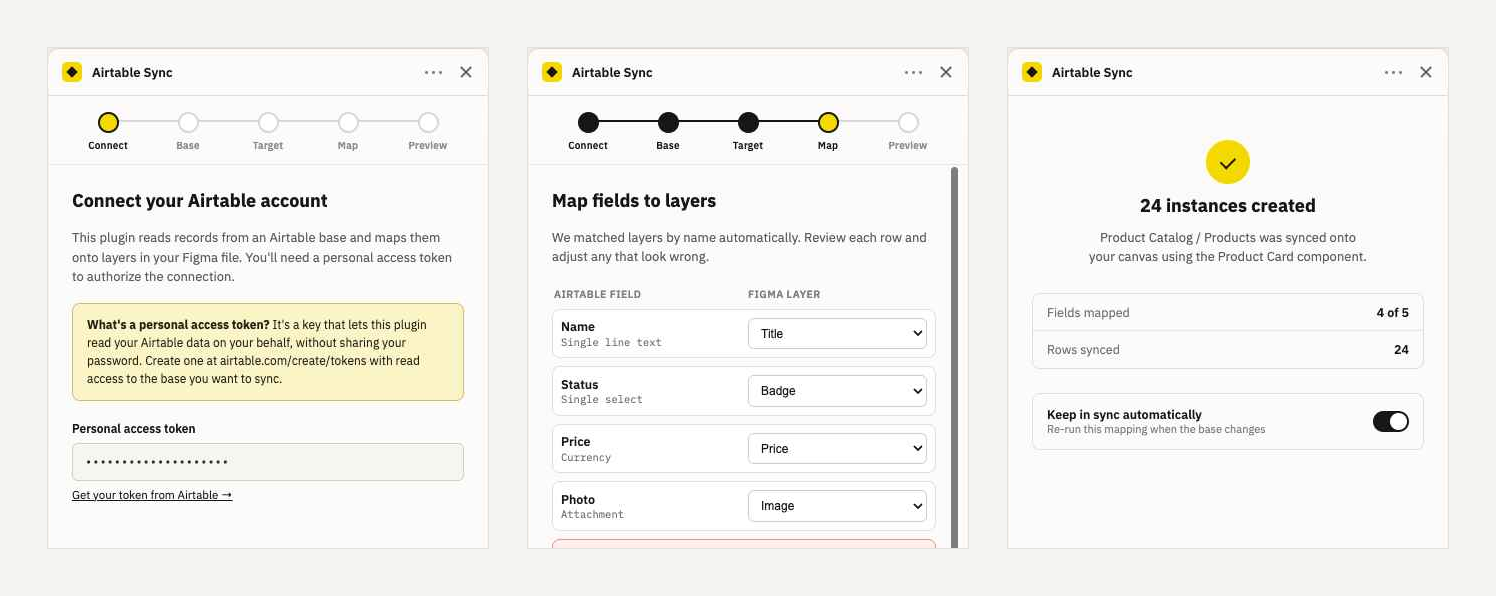Image resolution: width=1496 pixels, height=596 pixels.
Task: Click the Map fields to layers heading
Action: [x=634, y=201]
